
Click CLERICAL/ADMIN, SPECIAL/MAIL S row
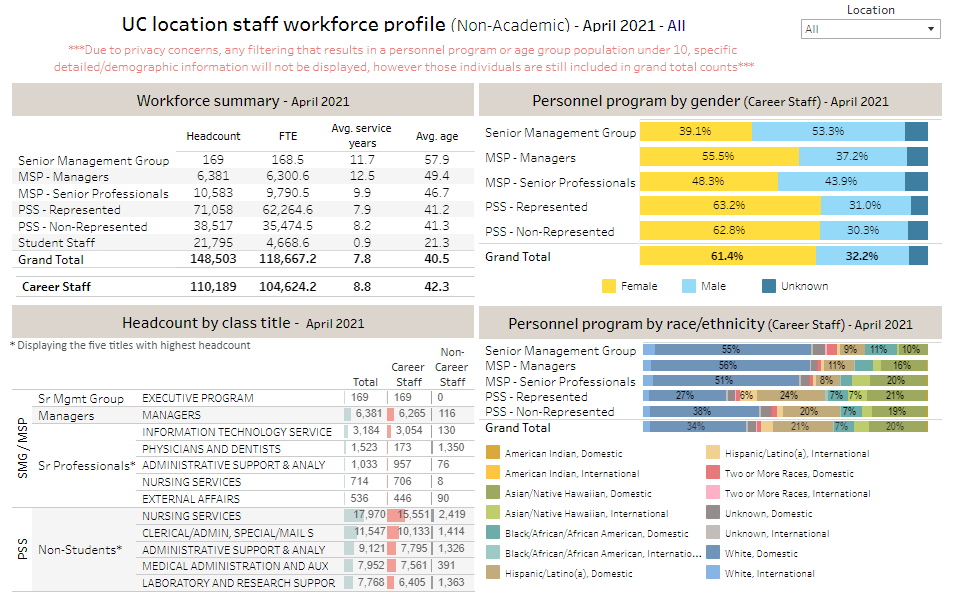coord(228,533)
